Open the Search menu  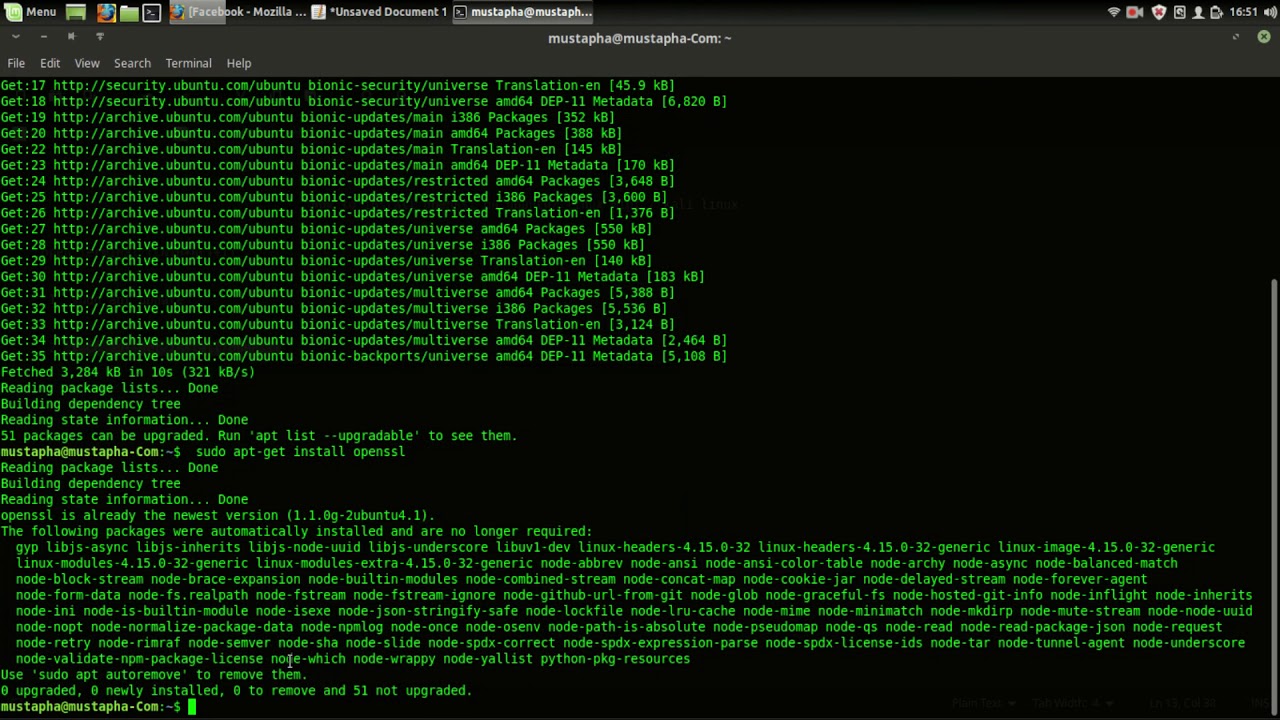pos(132,63)
